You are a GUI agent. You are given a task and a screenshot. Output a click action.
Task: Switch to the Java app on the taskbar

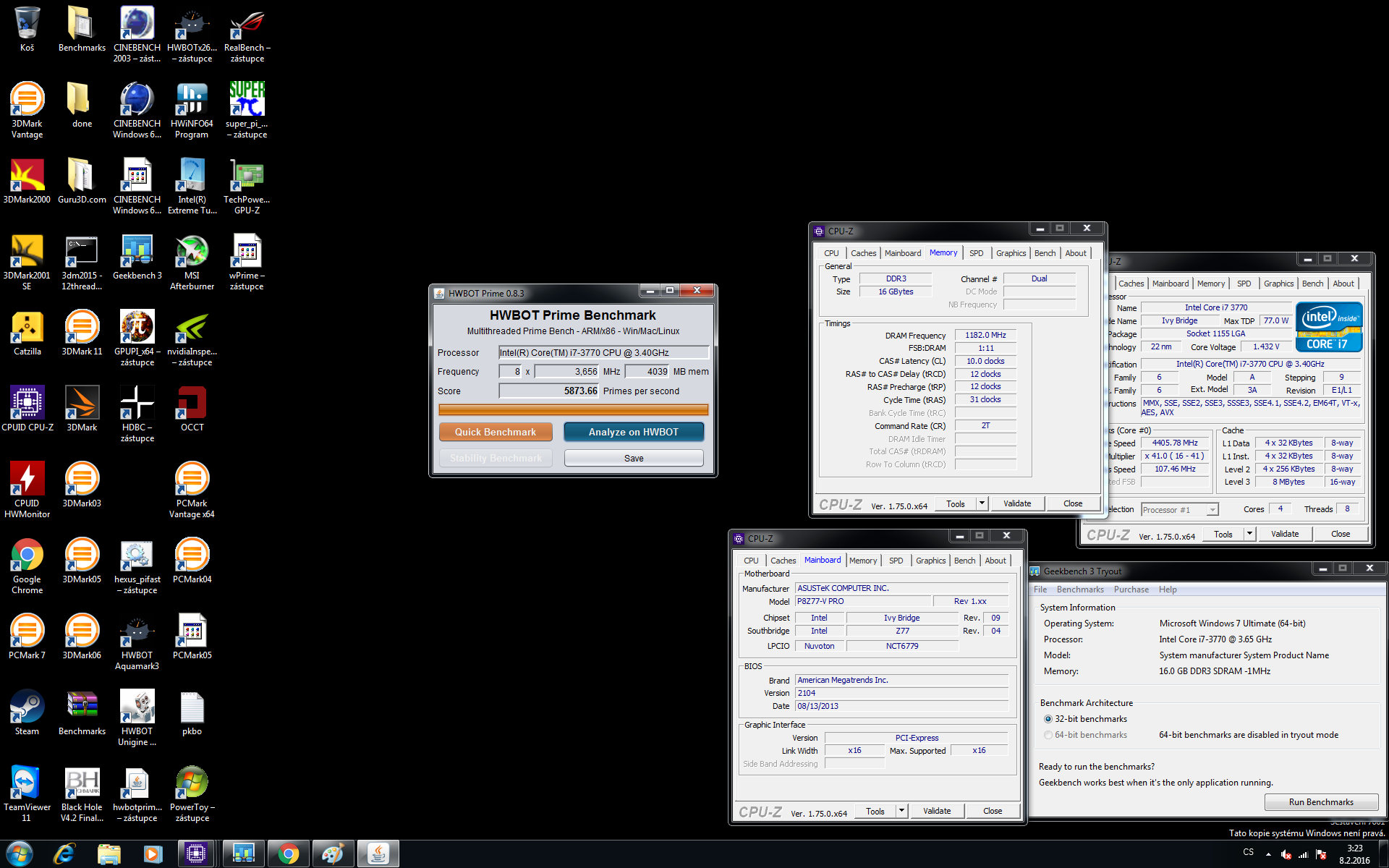pos(378,854)
